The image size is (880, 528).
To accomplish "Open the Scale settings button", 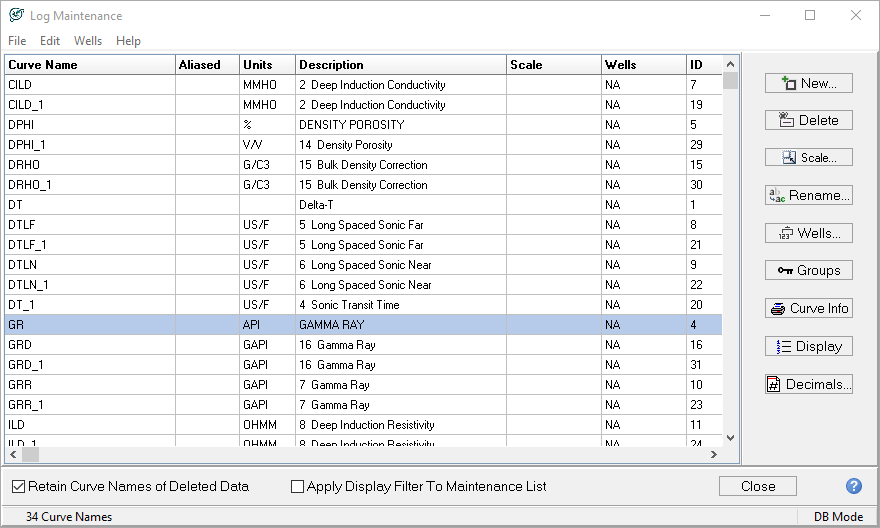I will coord(808,158).
